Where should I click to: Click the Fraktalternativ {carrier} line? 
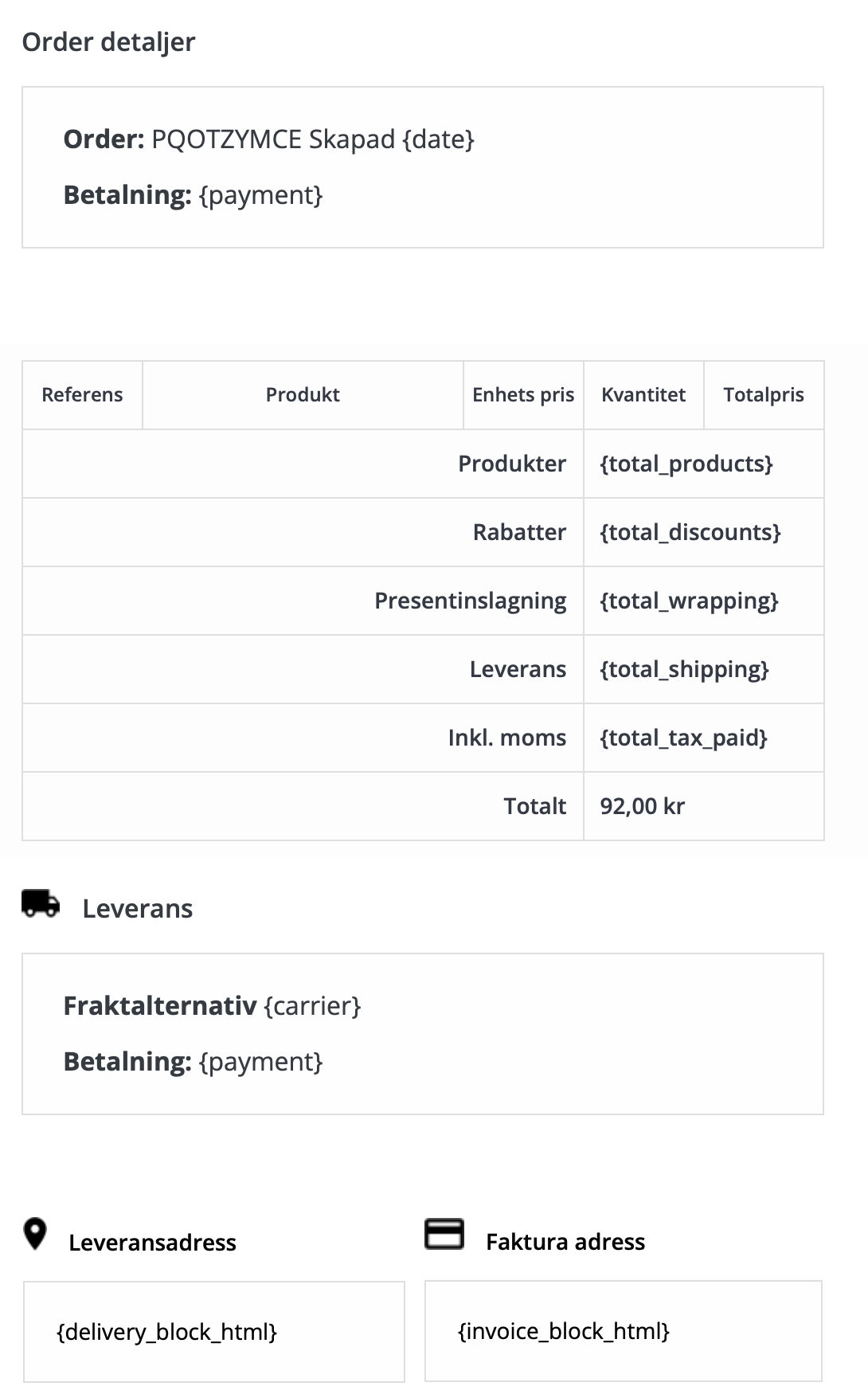pyautogui.click(x=212, y=1006)
